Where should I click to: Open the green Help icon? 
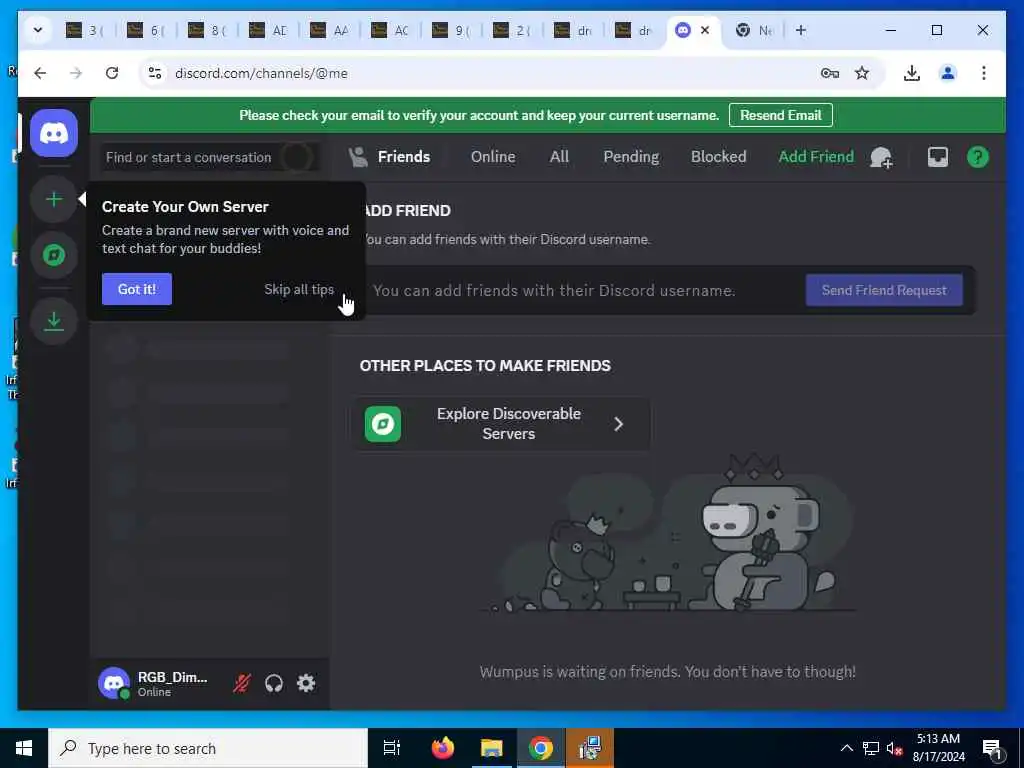[x=978, y=157]
